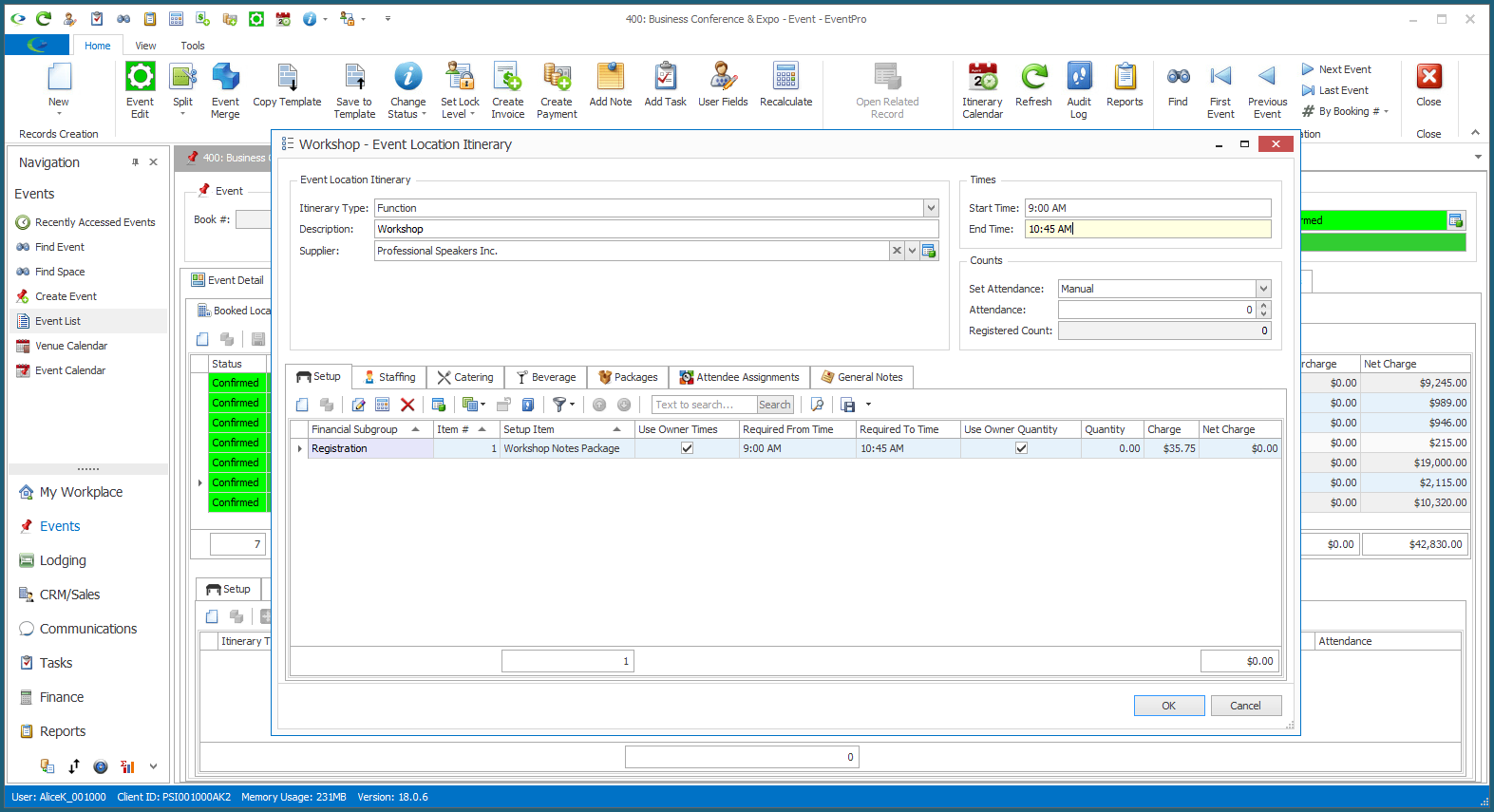Viewport: 1494px width, 812px height.
Task: Open the By Booking # dropdown
Action: pyautogui.click(x=1386, y=112)
